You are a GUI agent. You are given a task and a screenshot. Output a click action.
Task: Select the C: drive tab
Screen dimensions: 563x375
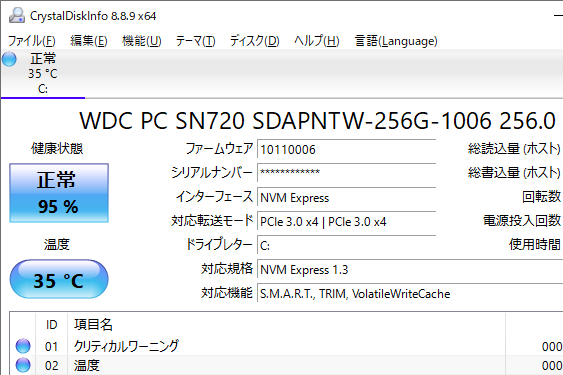point(43,74)
